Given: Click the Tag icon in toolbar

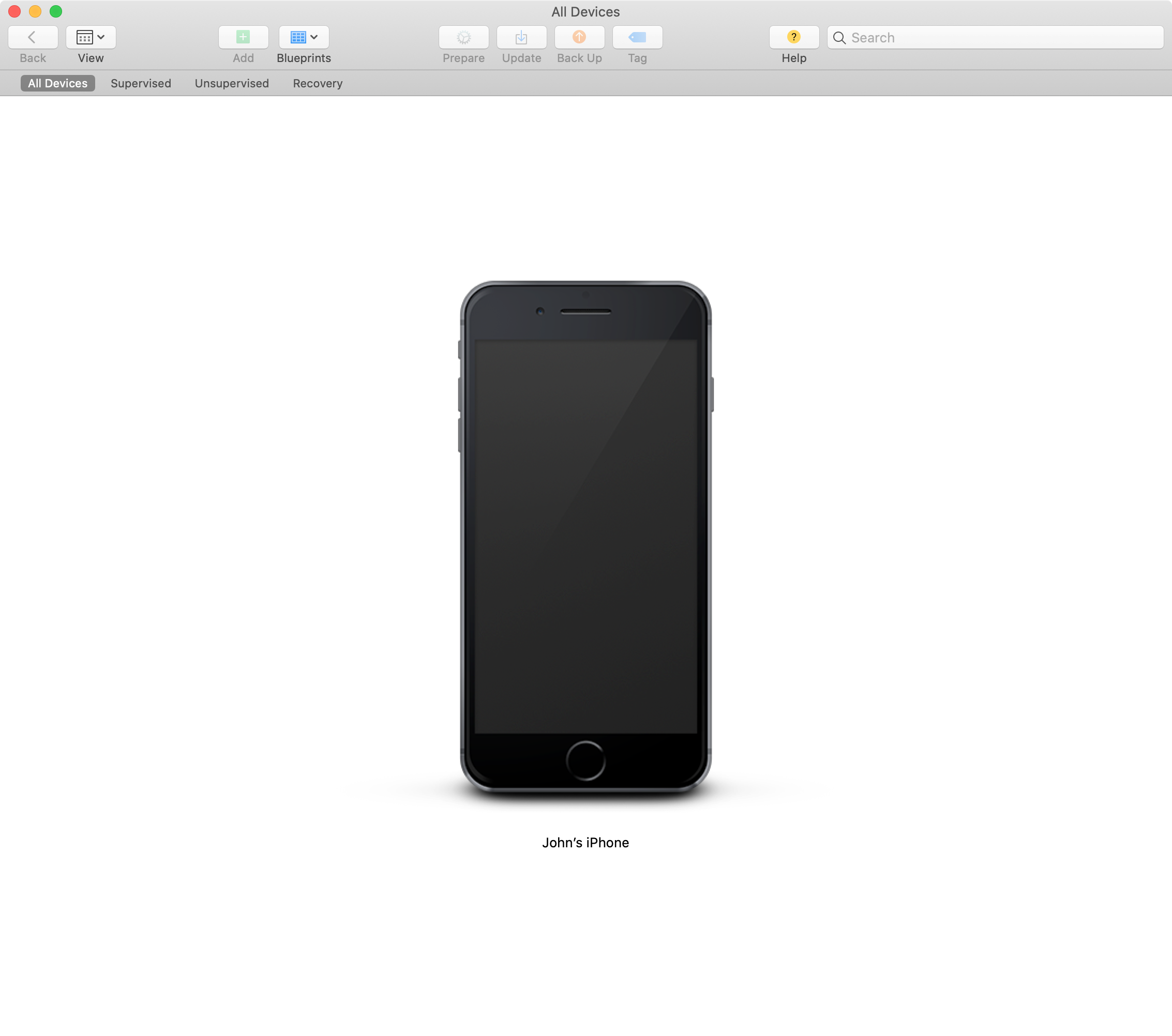Looking at the screenshot, I should 637,36.
